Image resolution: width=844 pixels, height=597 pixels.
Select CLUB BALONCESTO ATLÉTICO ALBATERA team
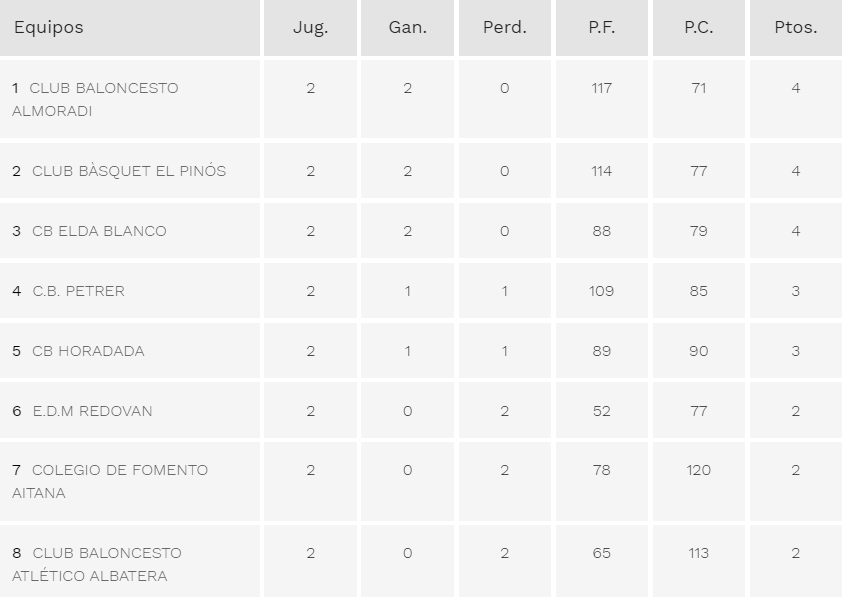[x=97, y=564]
